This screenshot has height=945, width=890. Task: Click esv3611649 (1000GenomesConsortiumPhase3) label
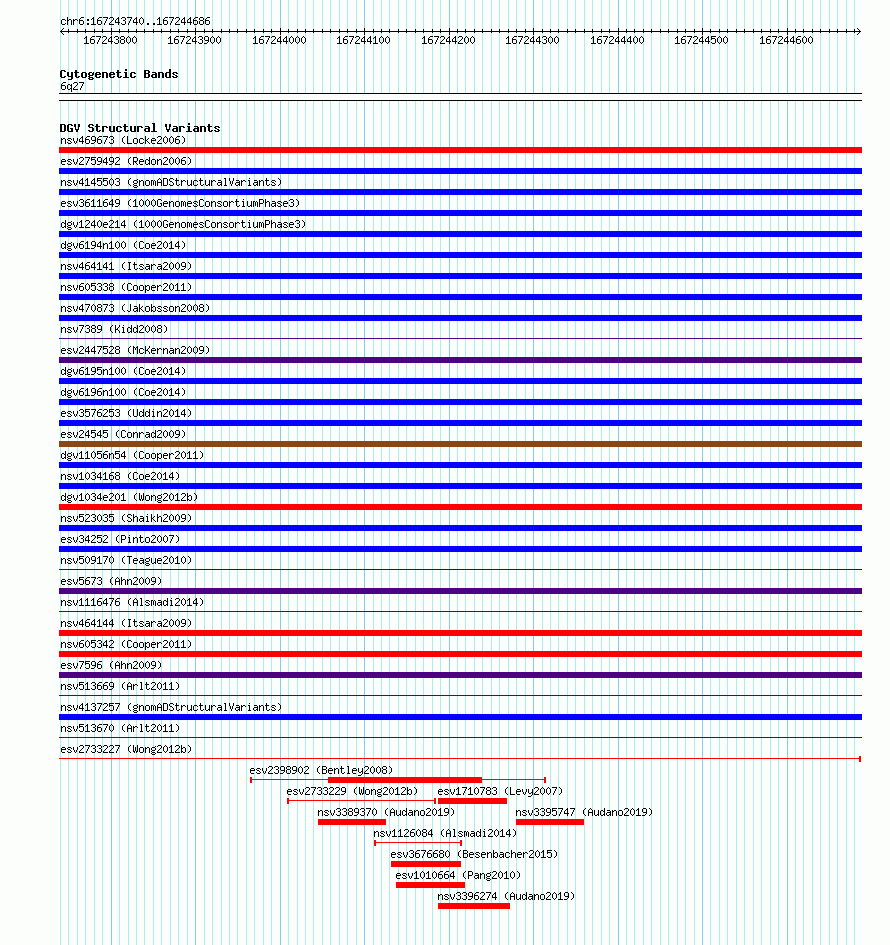[x=180, y=204]
